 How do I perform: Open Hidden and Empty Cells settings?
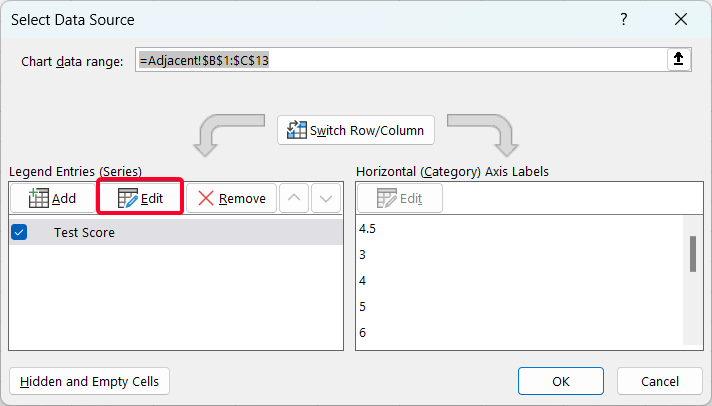(90, 381)
